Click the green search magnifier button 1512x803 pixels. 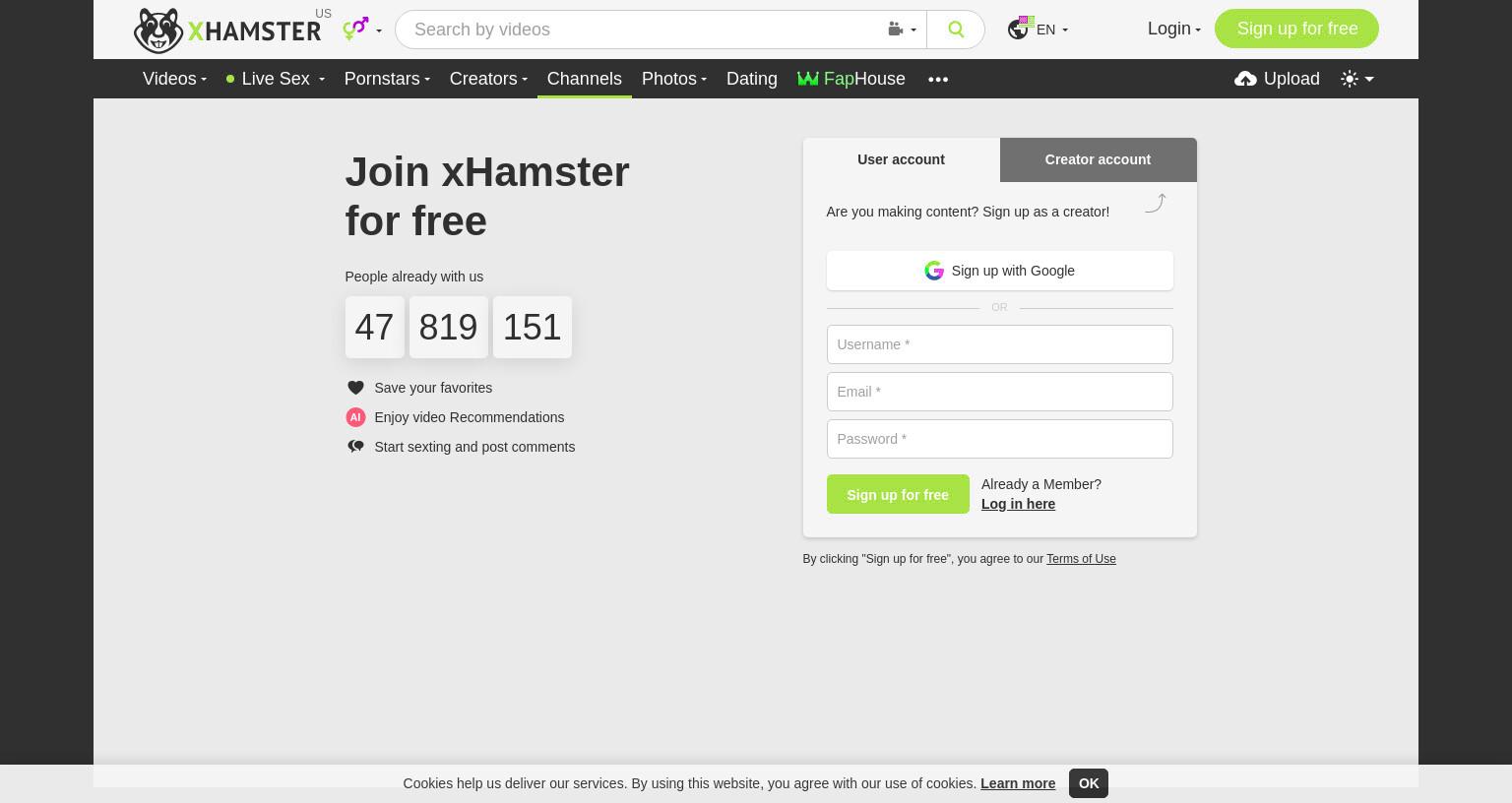pyautogui.click(x=956, y=30)
